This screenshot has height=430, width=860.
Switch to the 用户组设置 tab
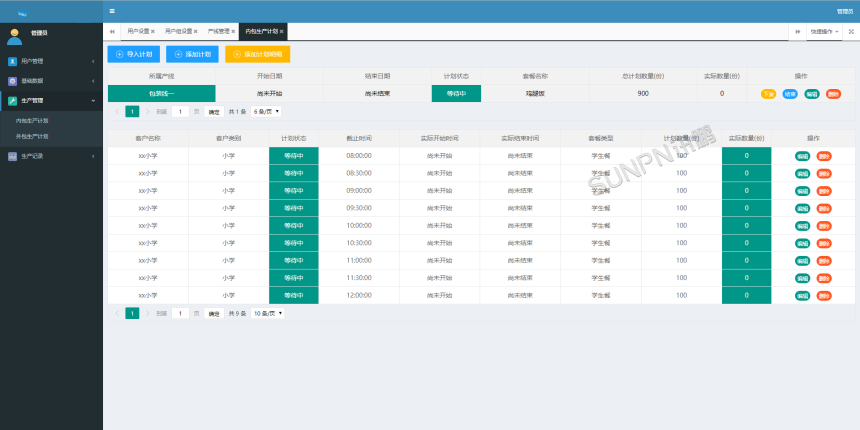coord(177,32)
